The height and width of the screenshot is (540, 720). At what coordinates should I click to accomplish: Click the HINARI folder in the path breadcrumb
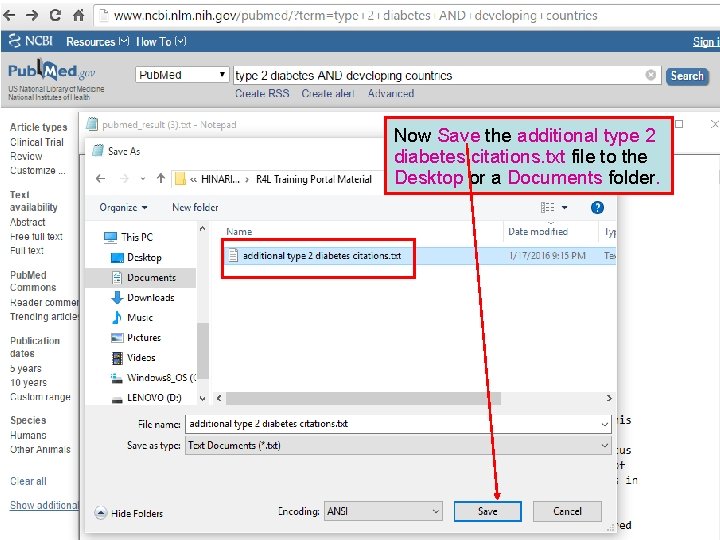pyautogui.click(x=220, y=179)
